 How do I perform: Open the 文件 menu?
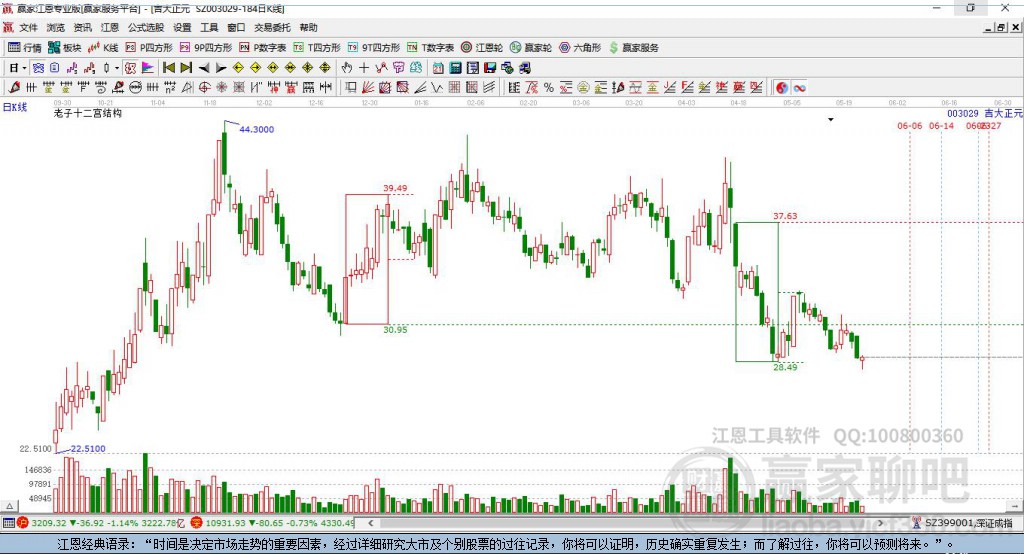29,27
